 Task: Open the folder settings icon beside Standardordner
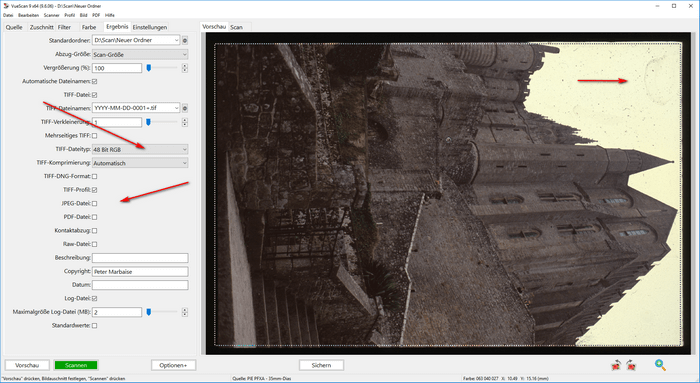click(185, 41)
